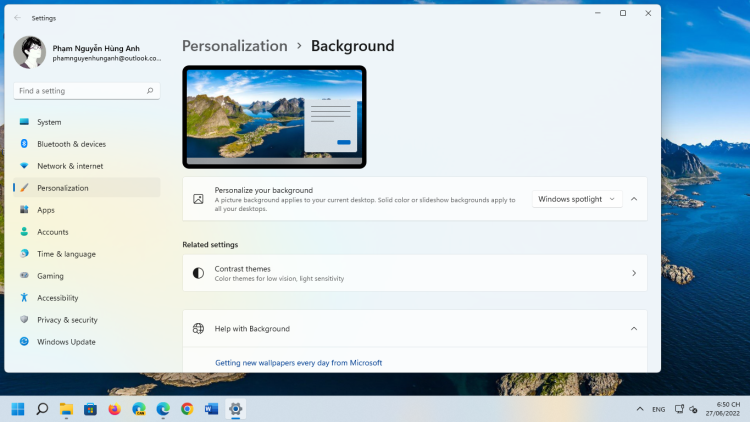Click the Accessibility figure icon
This screenshot has width=750, height=422.
point(24,298)
